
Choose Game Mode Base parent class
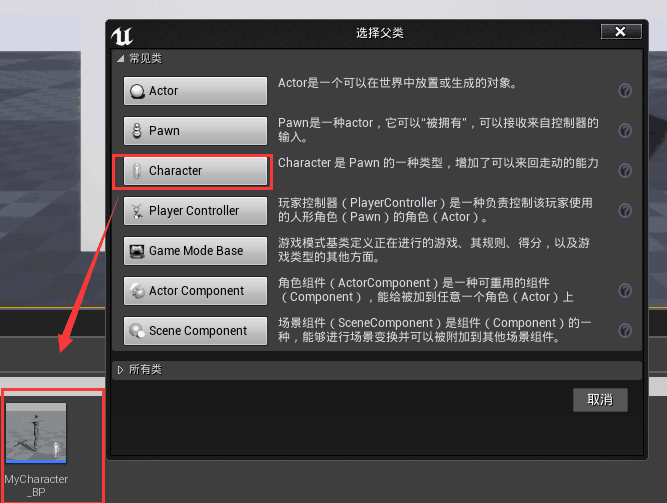195,251
